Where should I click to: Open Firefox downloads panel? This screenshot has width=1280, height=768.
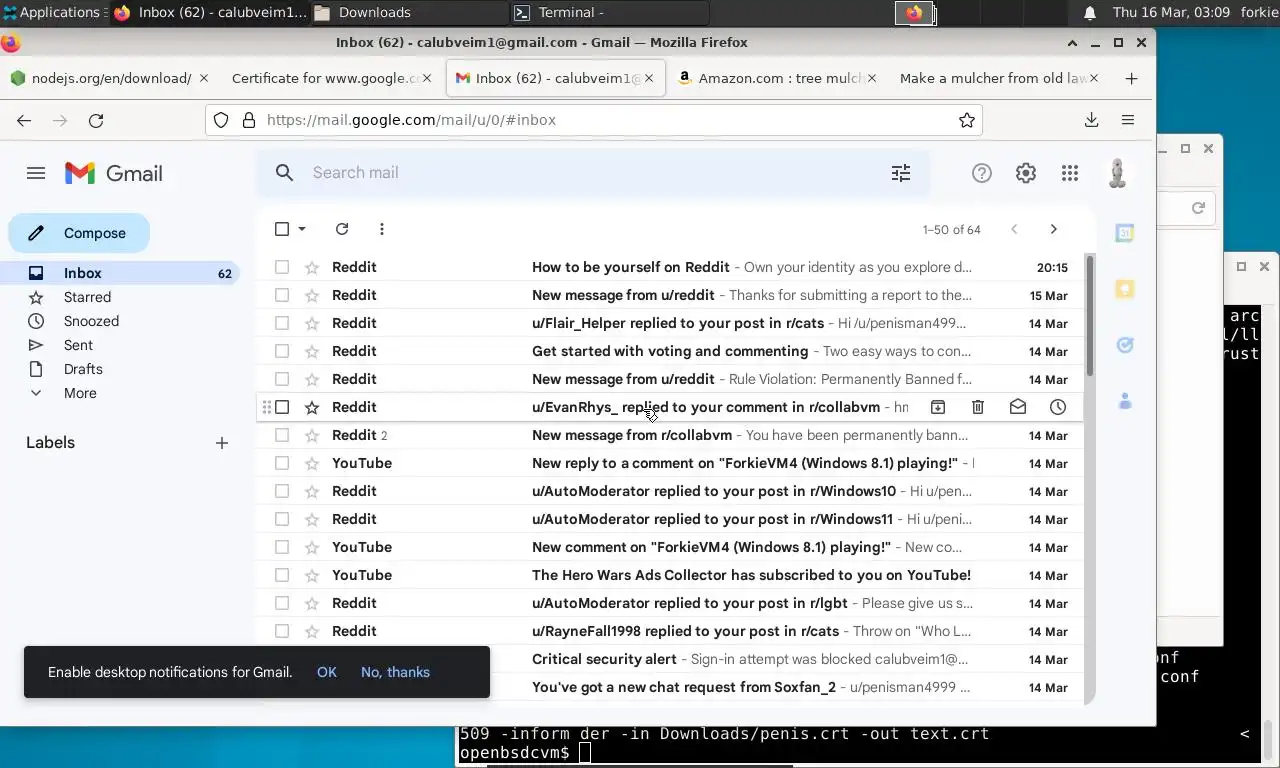(x=1092, y=120)
